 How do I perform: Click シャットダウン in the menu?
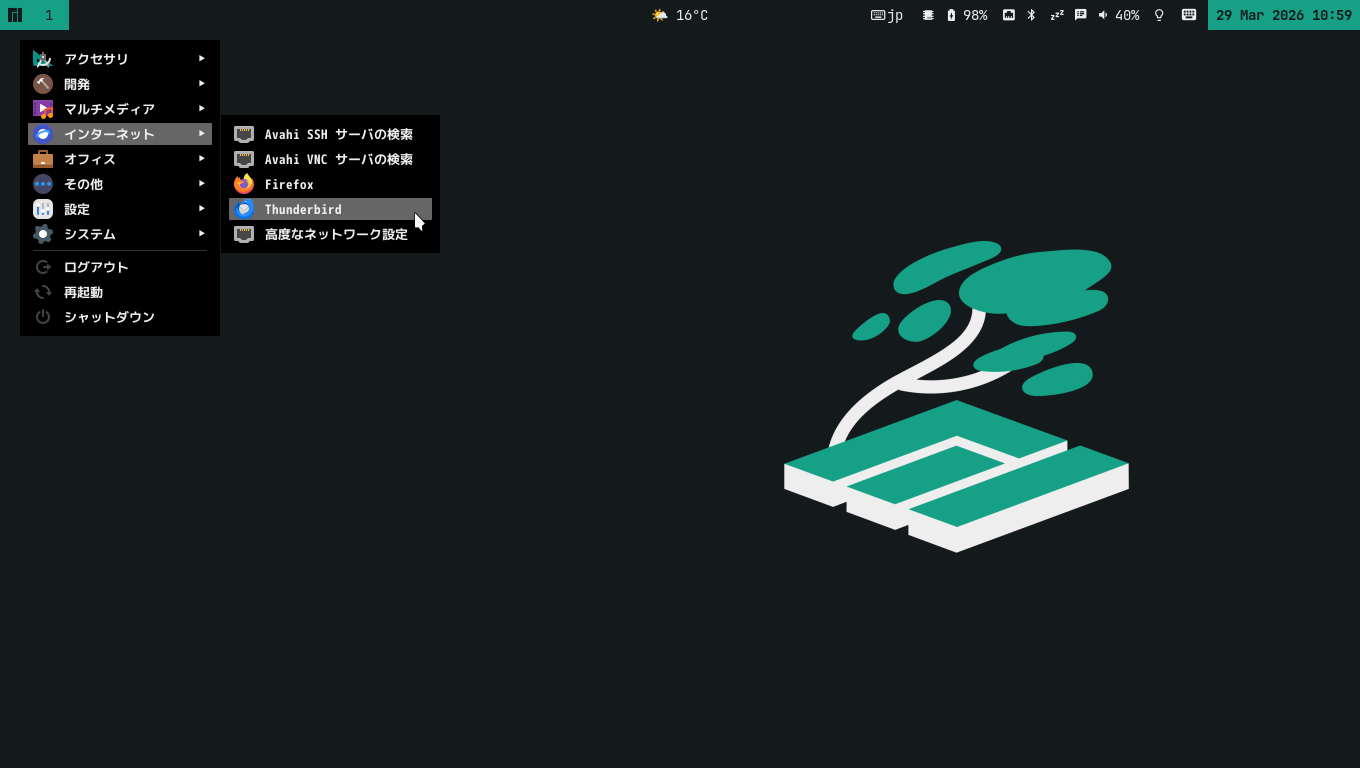108,317
